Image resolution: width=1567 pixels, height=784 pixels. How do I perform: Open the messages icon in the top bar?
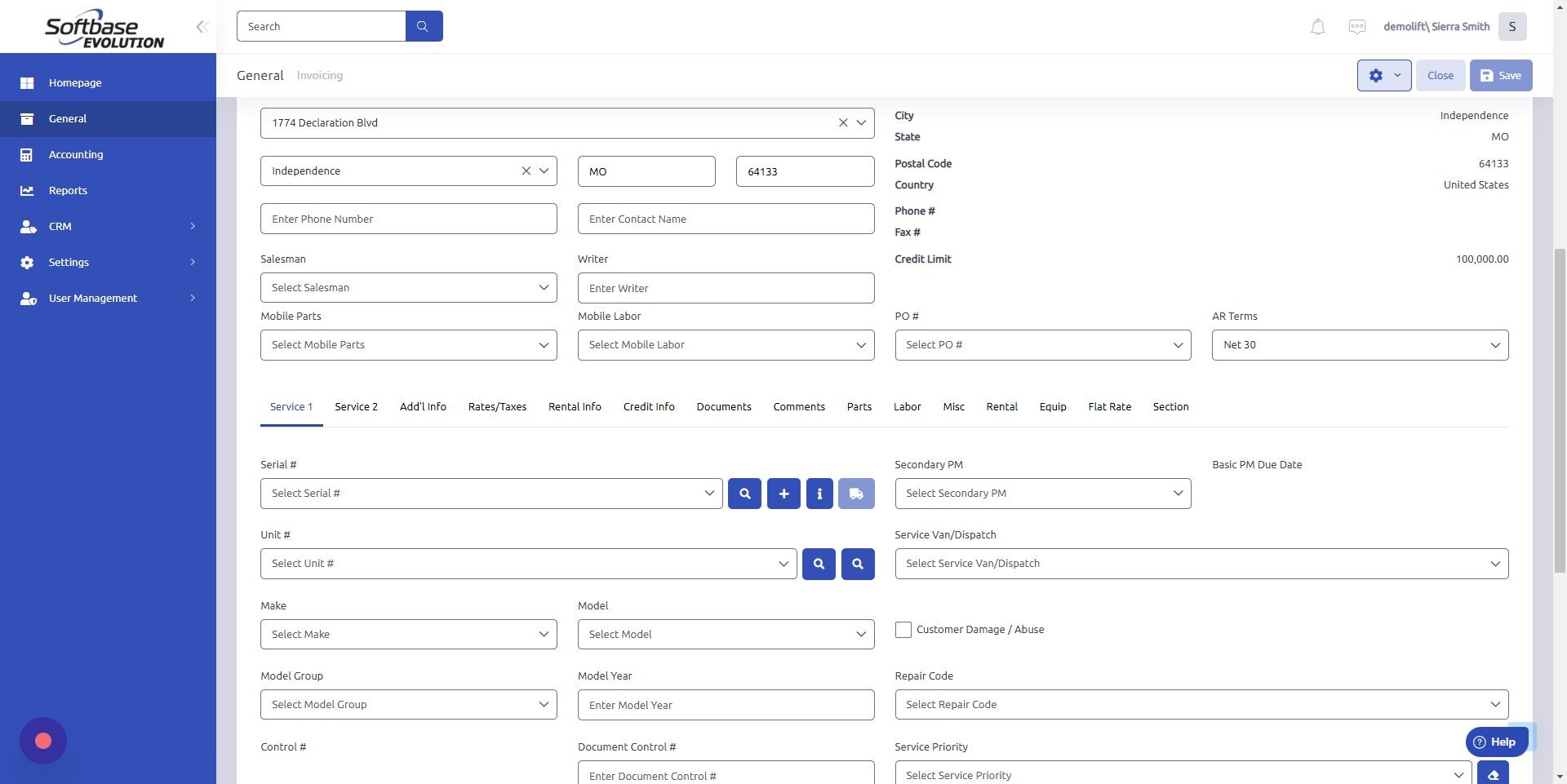[x=1356, y=26]
